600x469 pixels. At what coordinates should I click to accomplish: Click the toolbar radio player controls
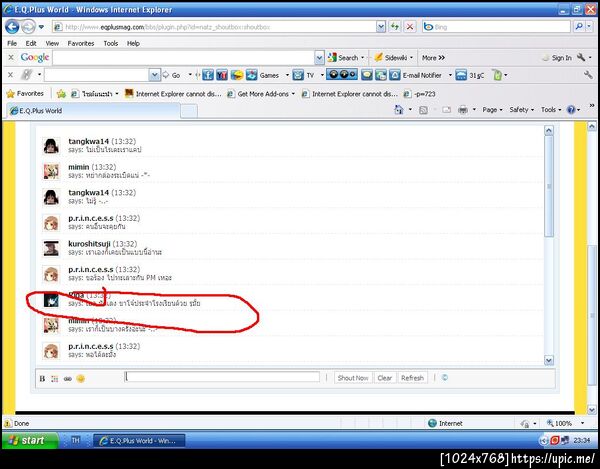[x=342, y=75]
